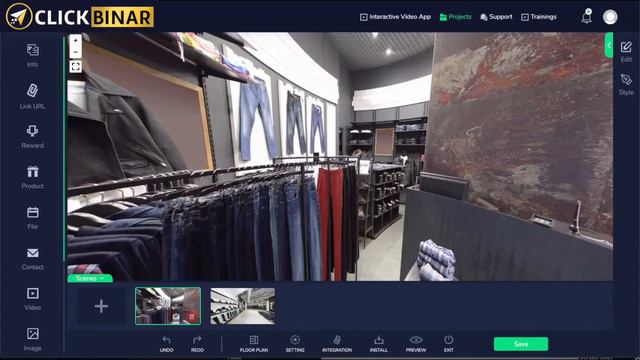Select the File tool

[x=33, y=218]
